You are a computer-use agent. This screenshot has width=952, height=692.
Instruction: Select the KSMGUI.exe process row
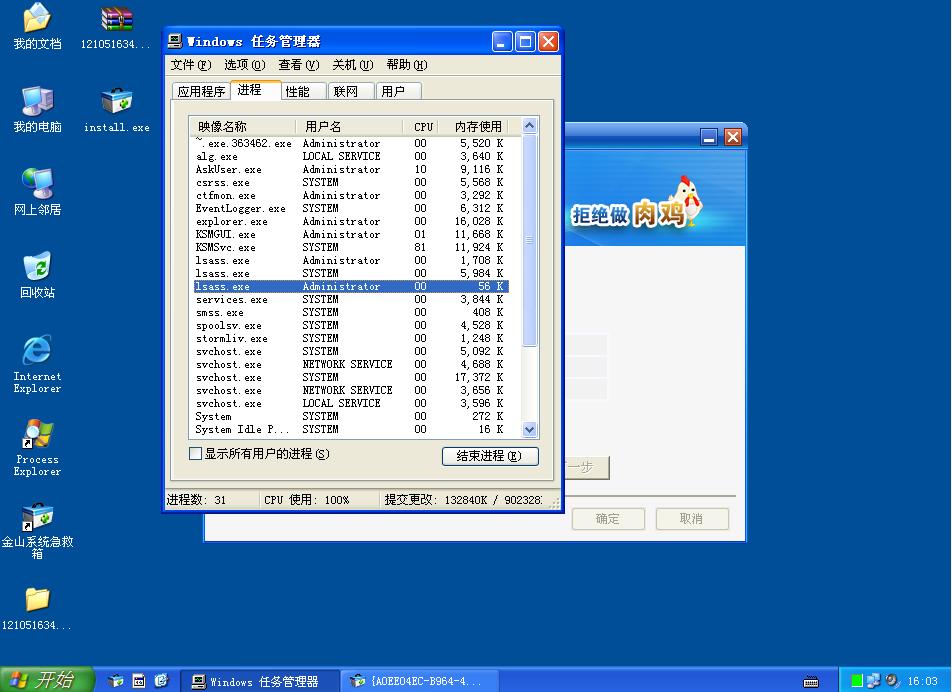tap(351, 234)
